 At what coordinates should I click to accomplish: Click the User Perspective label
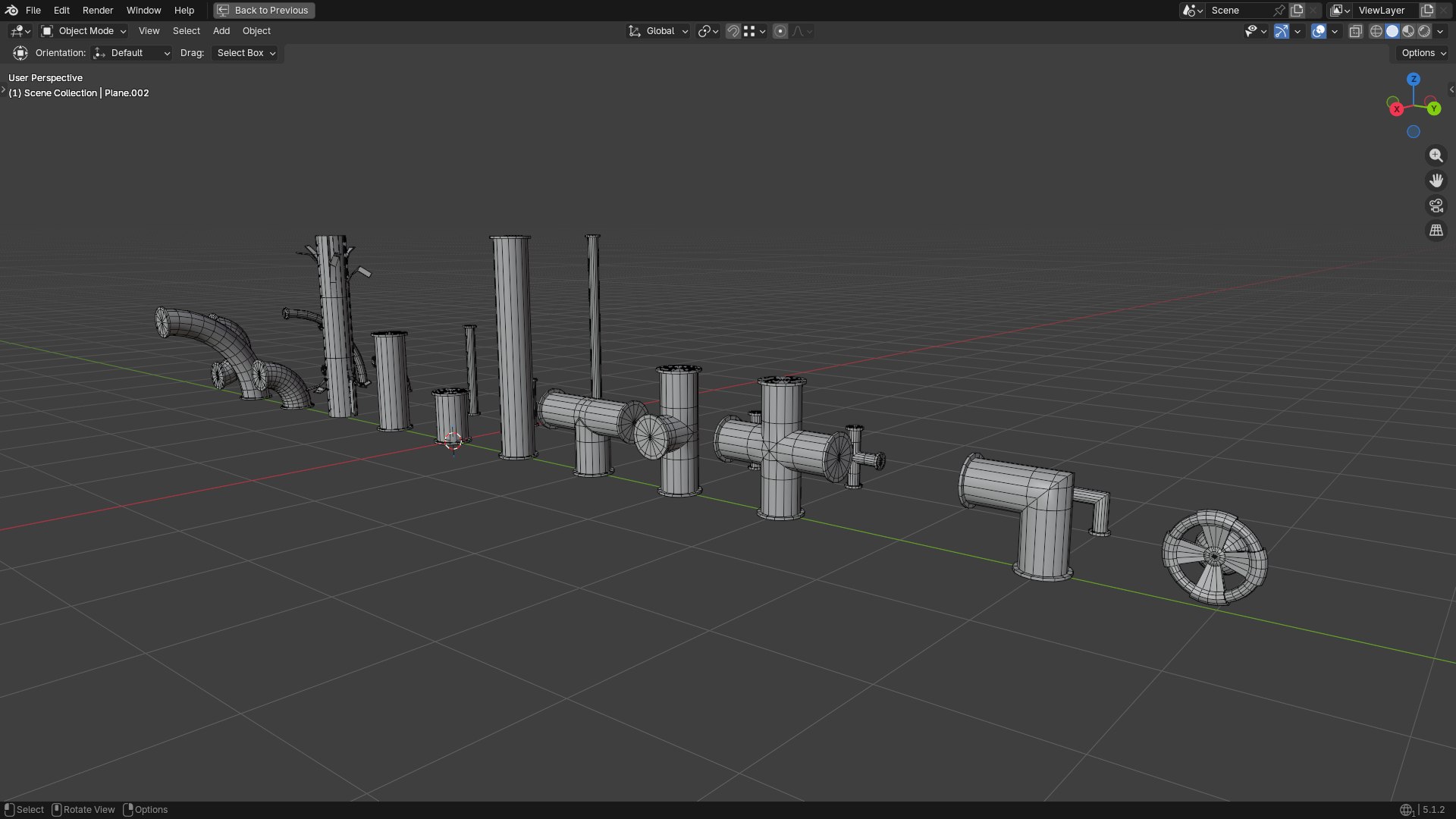click(45, 78)
